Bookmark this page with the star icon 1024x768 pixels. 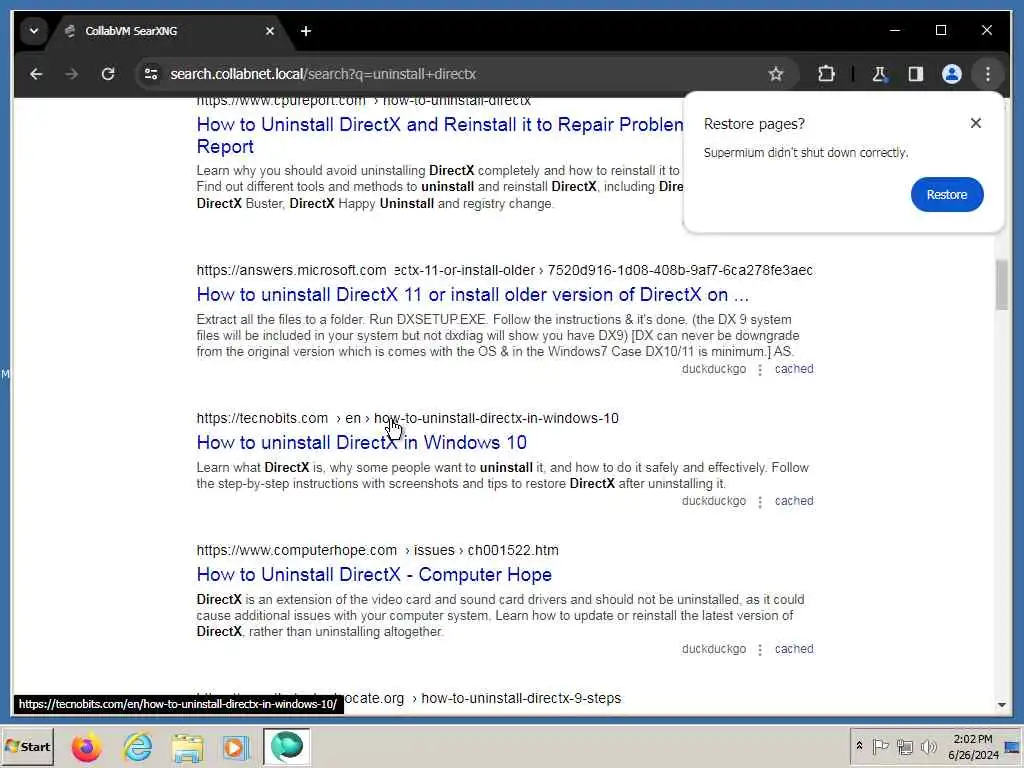tap(775, 74)
